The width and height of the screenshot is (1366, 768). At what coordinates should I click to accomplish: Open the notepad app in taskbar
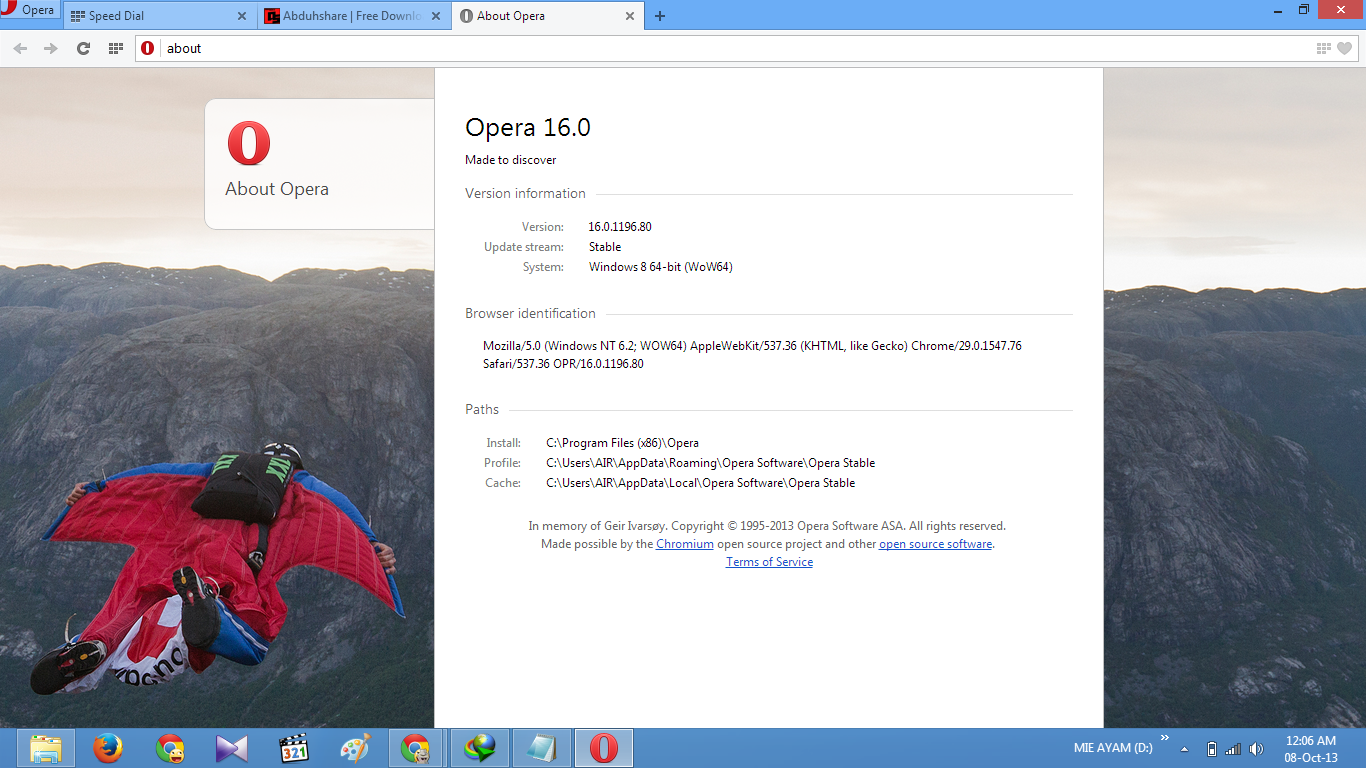pyautogui.click(x=542, y=748)
